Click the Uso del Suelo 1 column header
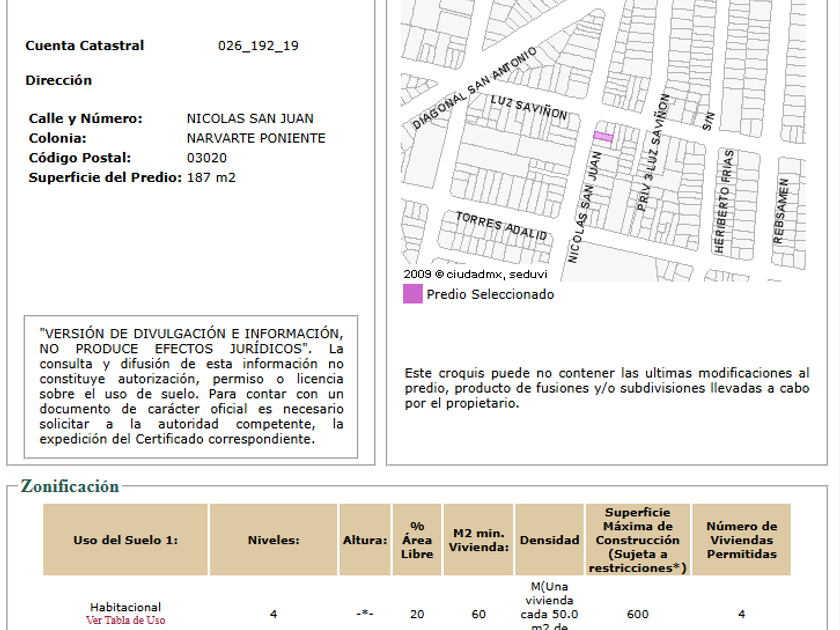 tap(125, 540)
